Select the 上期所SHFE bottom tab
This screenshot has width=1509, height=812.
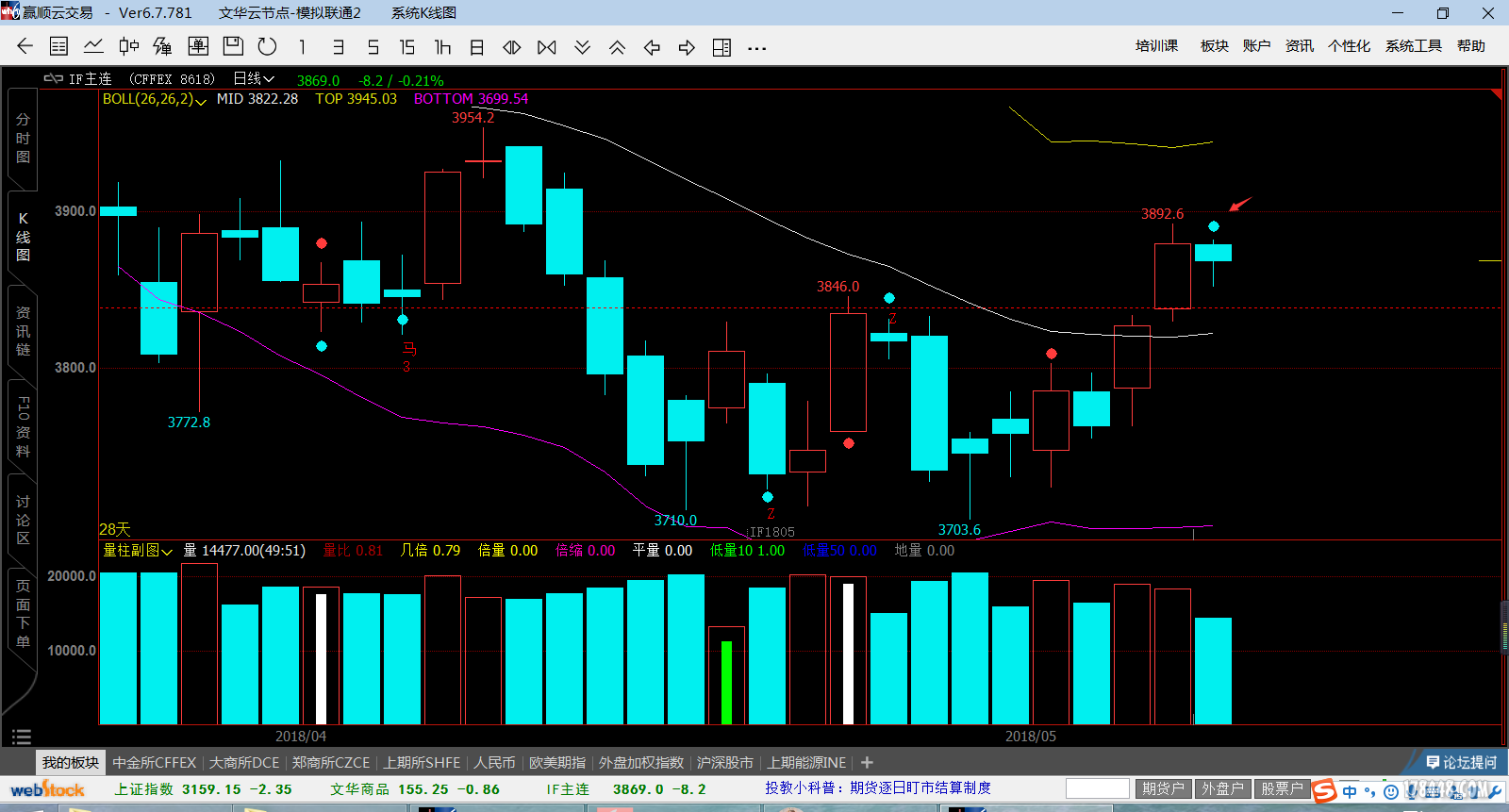tap(422, 762)
